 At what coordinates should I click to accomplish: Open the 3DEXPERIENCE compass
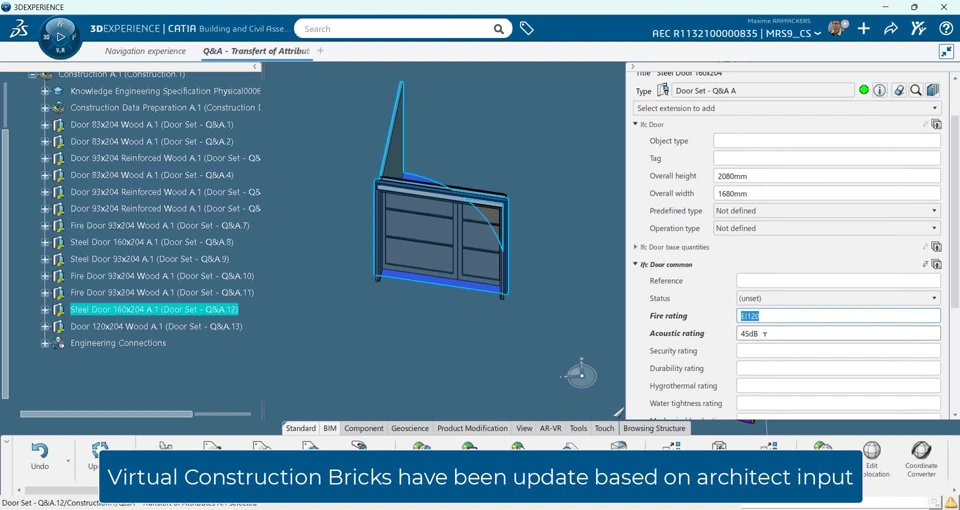60,37
